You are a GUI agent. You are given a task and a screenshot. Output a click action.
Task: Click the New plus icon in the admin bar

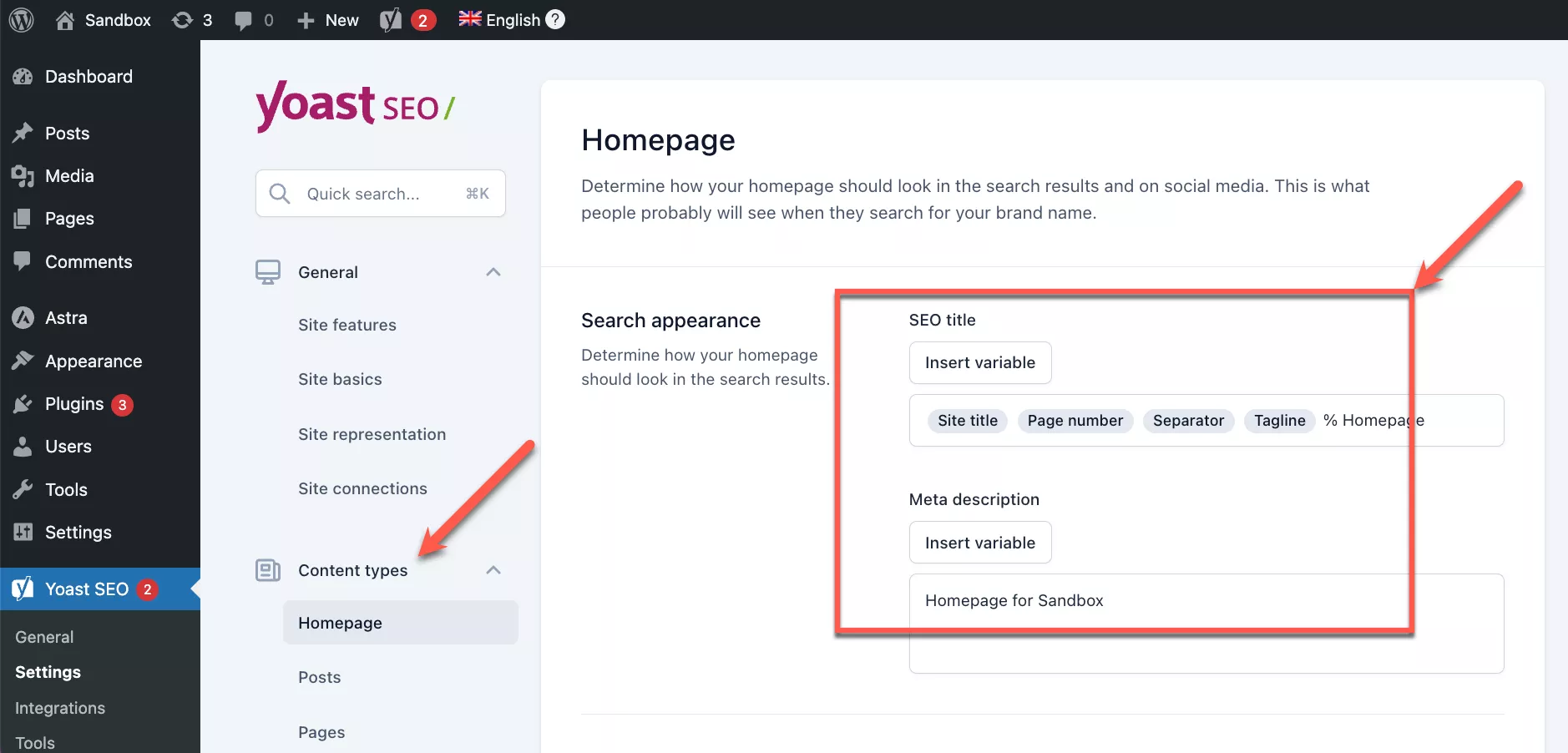[306, 19]
